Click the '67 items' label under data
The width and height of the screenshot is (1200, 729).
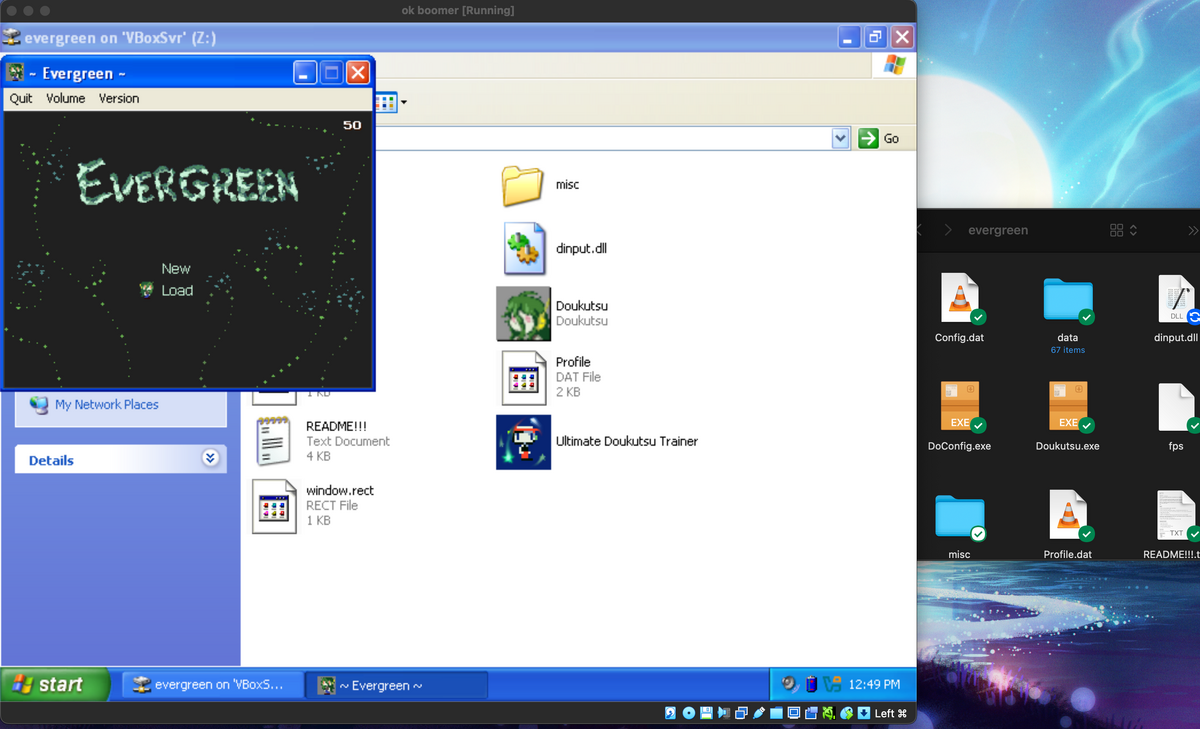pyautogui.click(x=1068, y=350)
